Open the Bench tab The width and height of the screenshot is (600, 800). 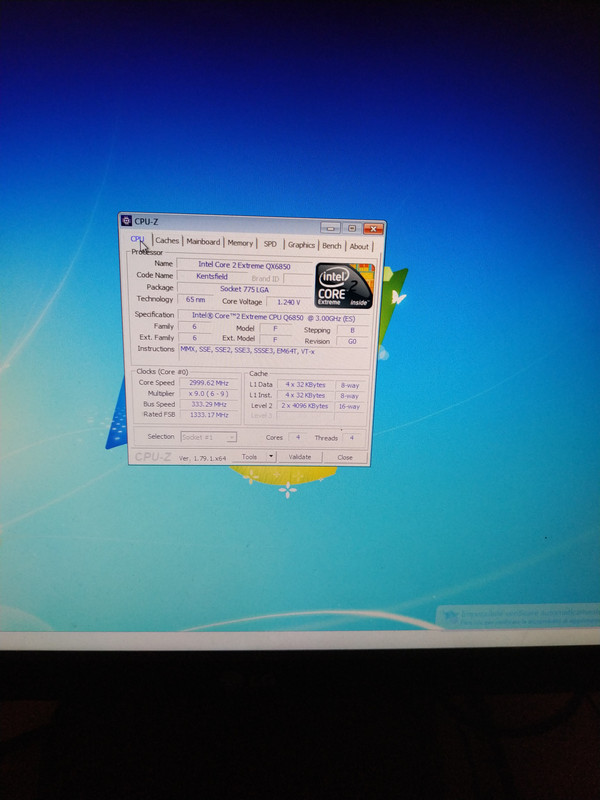coord(332,246)
